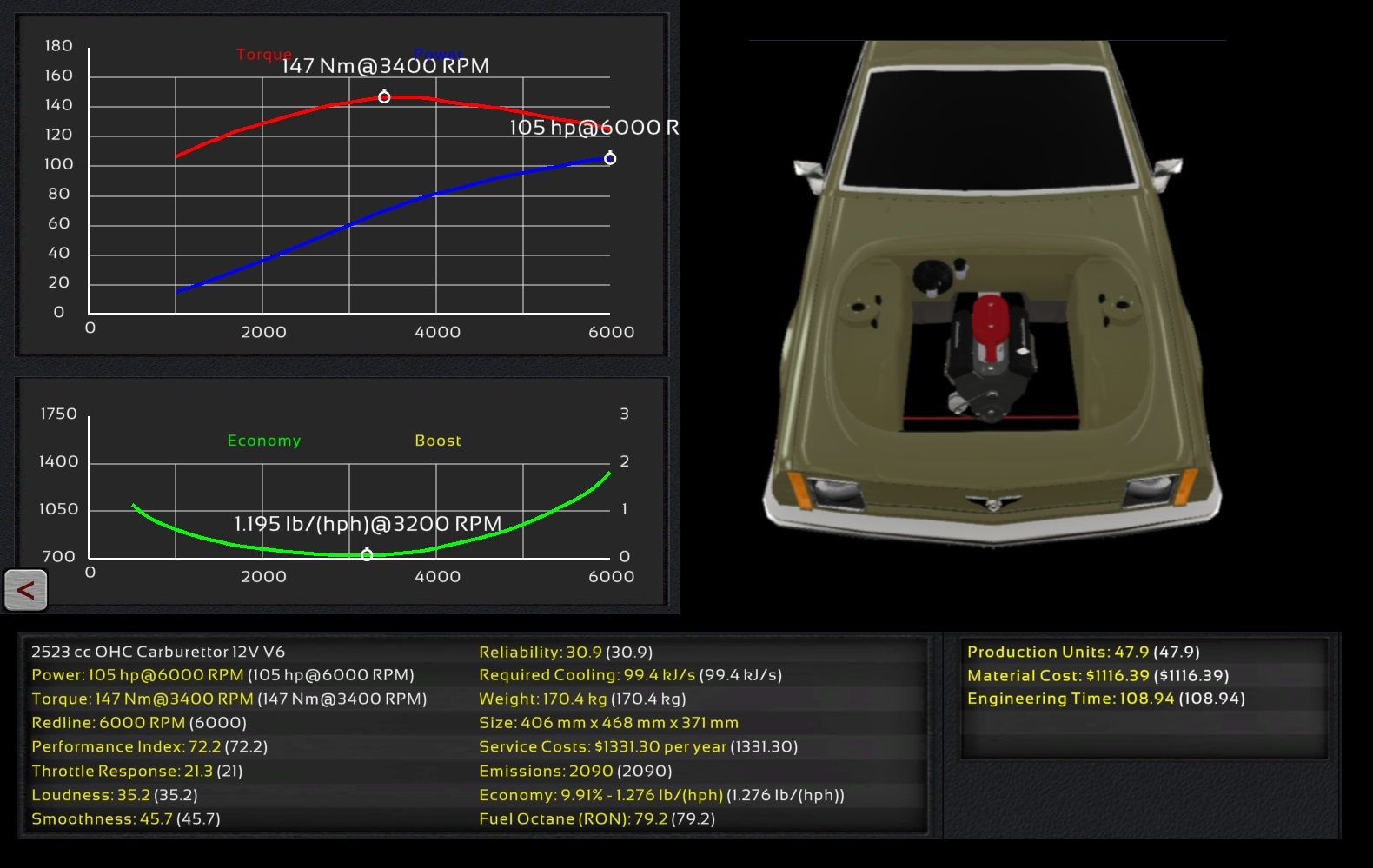Click the Fuel Octane (RON) stat
The image size is (1373, 868).
(x=597, y=818)
